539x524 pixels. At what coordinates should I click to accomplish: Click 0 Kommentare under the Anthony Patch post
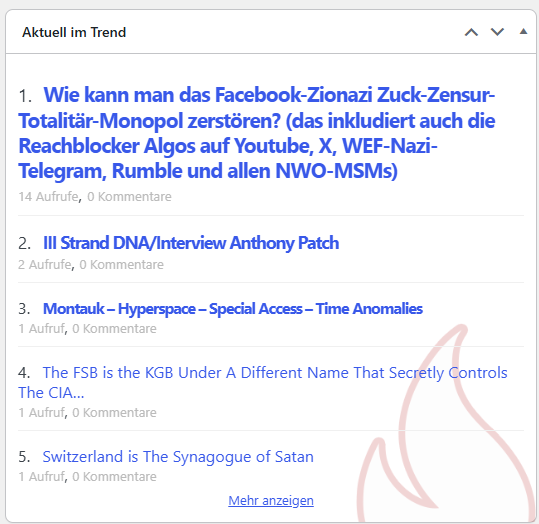click(x=121, y=265)
